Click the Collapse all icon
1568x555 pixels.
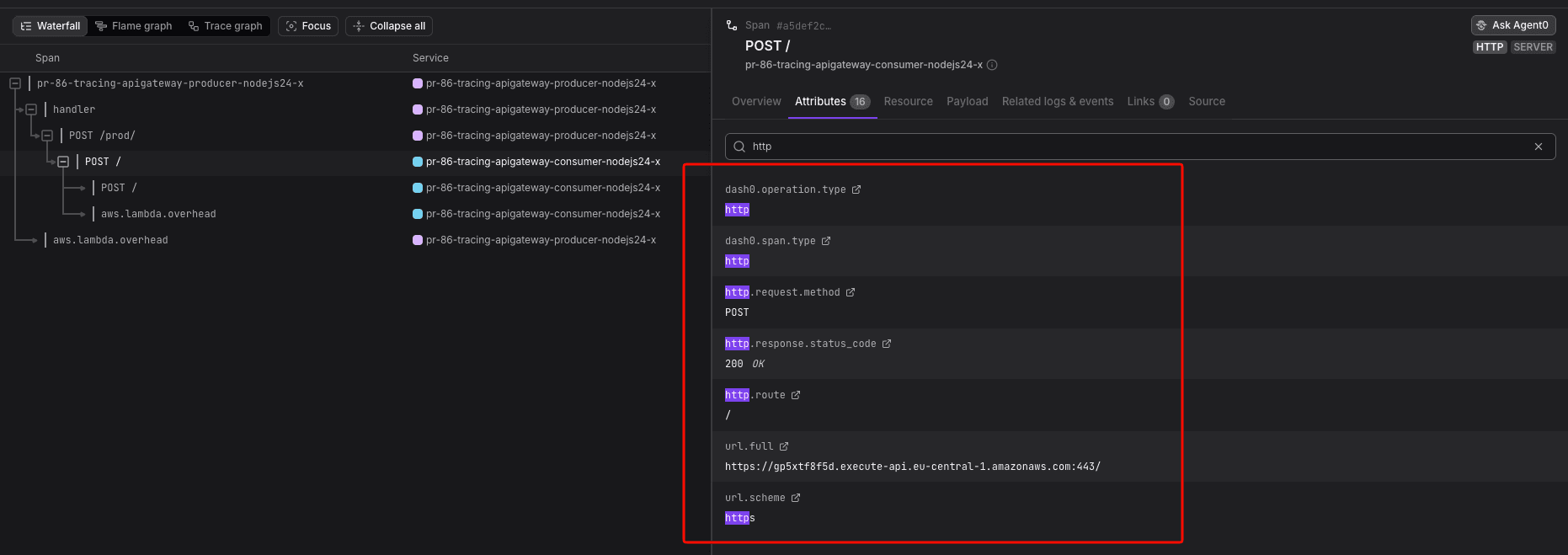(359, 26)
